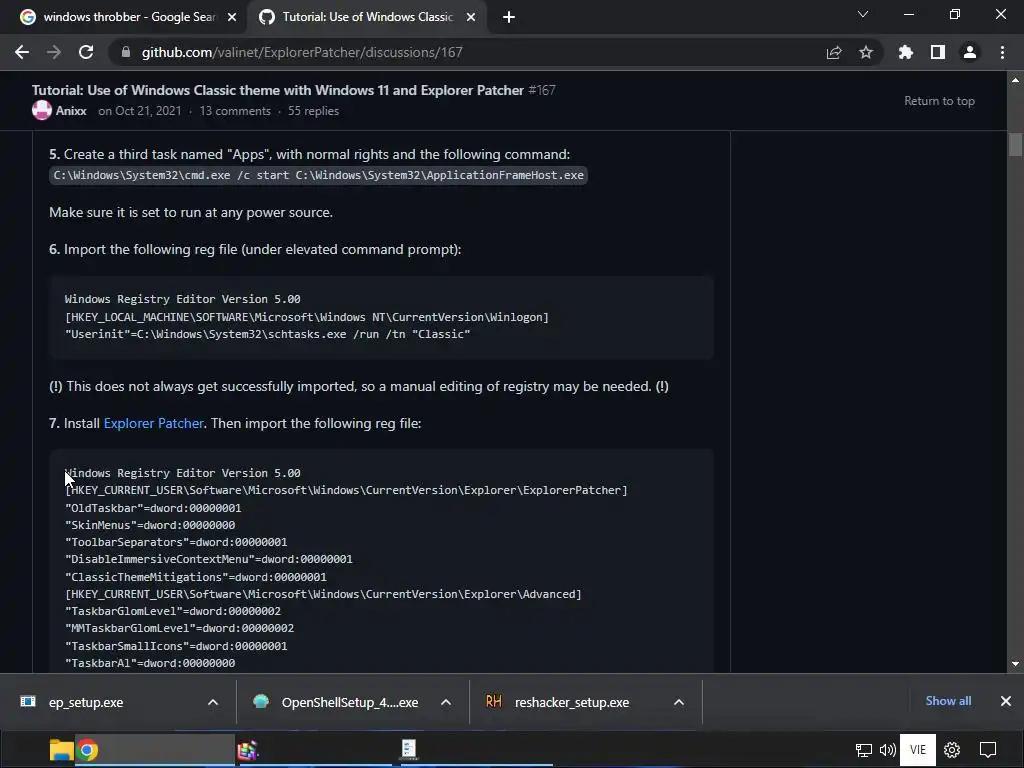
Task: Open notification center icon
Action: (988, 750)
